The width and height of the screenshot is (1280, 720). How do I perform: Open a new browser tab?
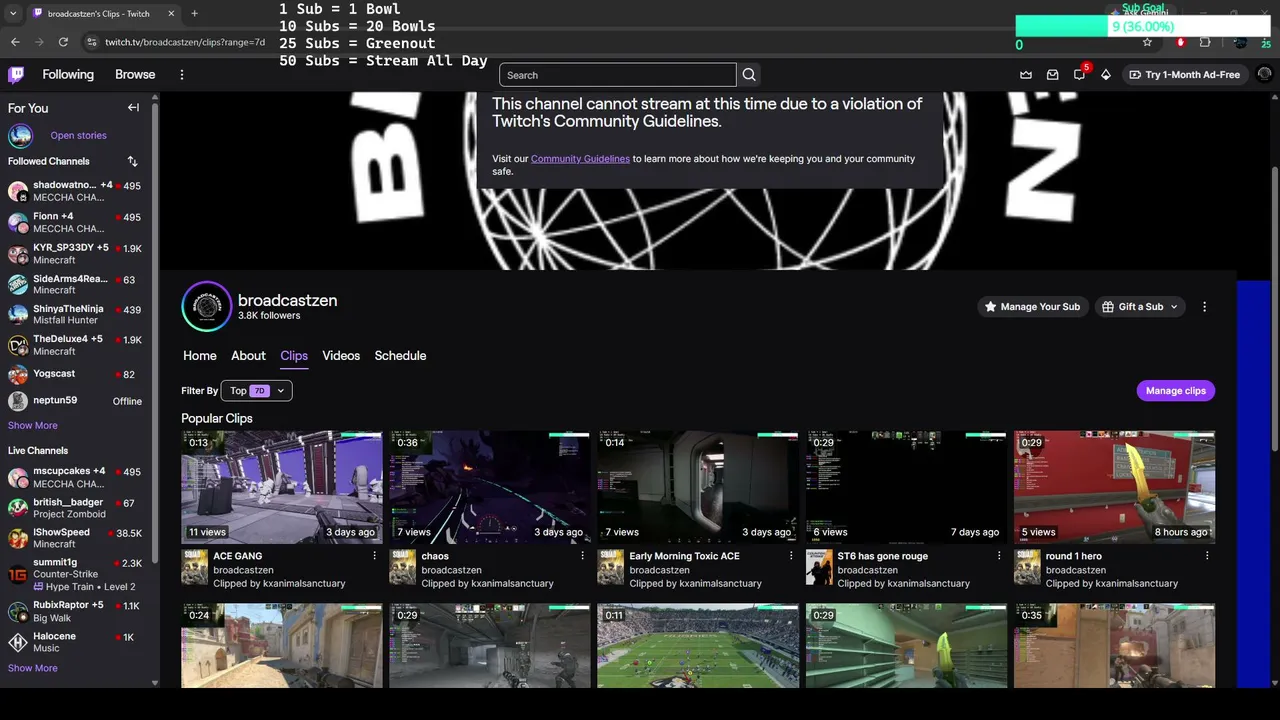click(194, 14)
